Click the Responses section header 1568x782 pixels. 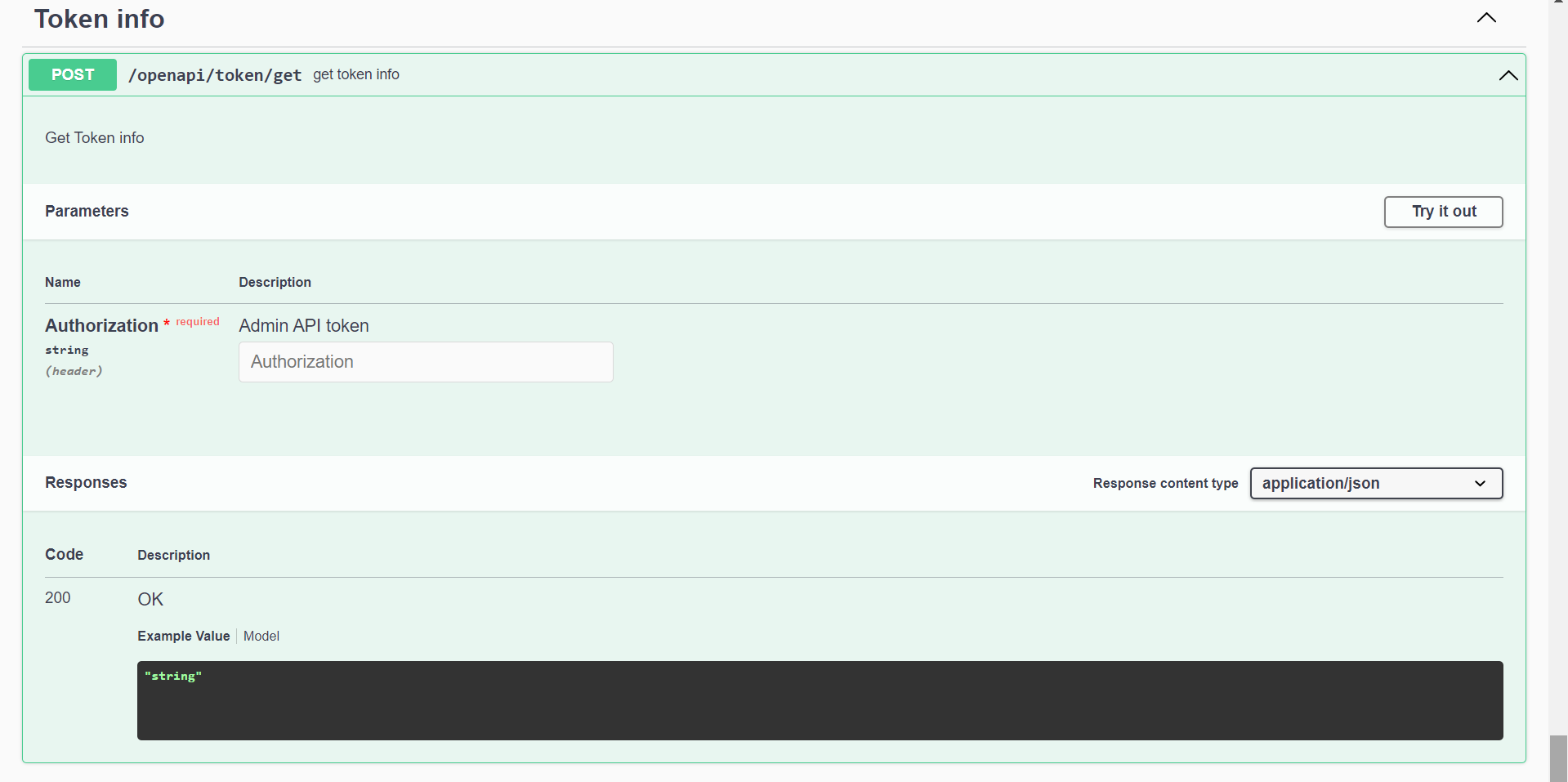86,482
